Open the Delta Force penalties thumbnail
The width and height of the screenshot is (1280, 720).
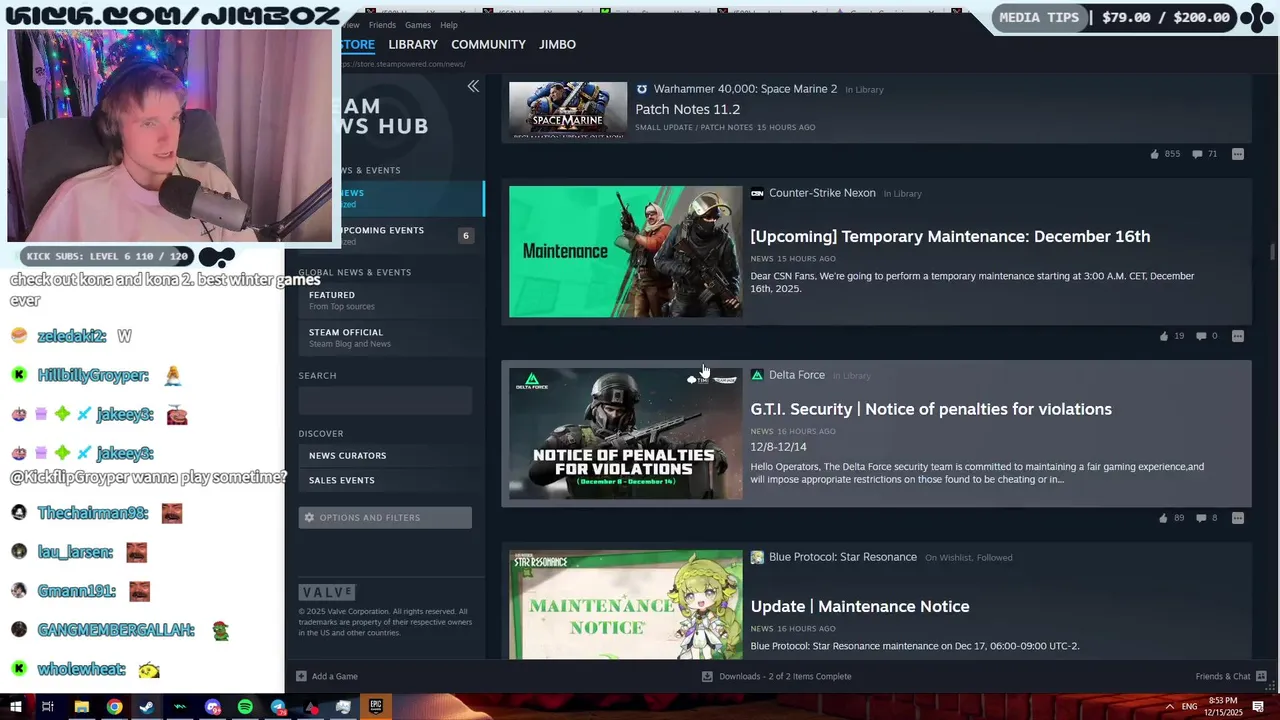tap(626, 434)
